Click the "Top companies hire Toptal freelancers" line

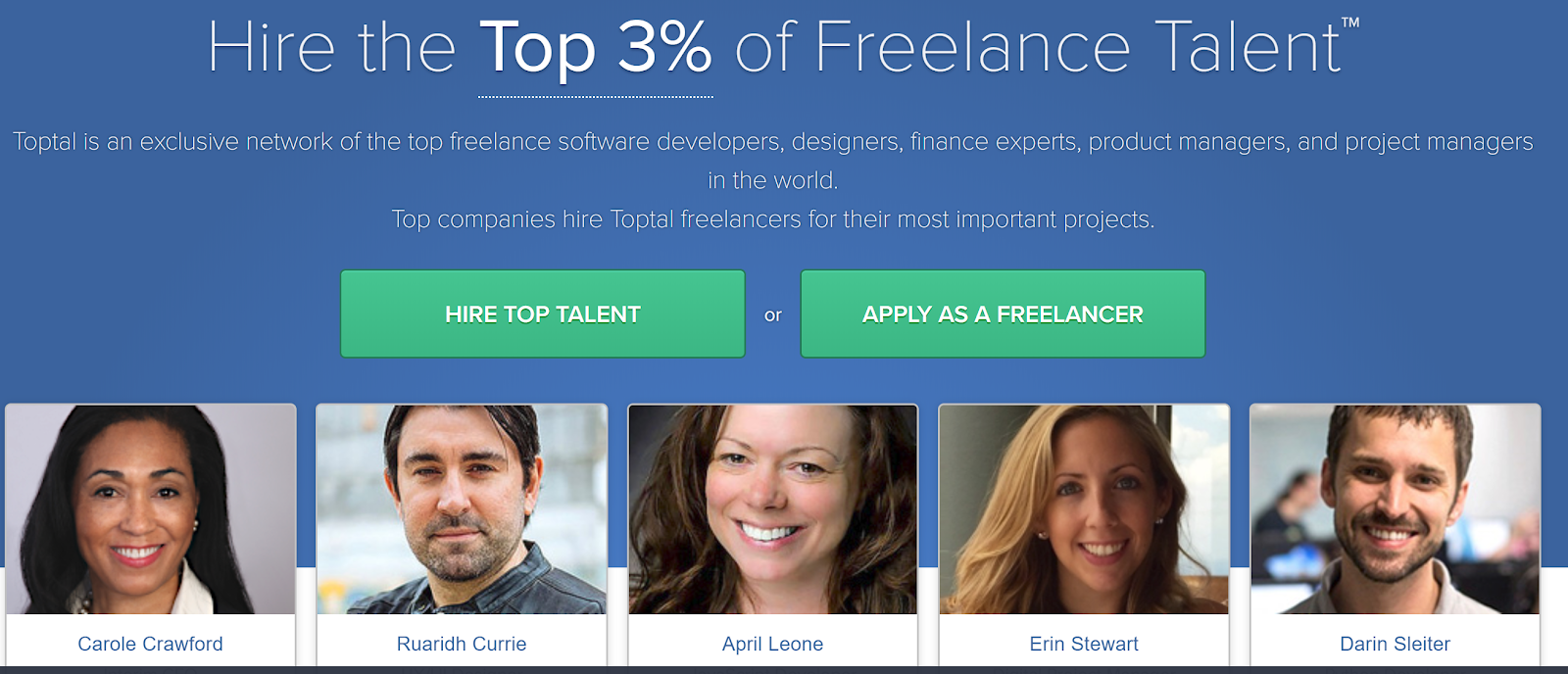773,219
